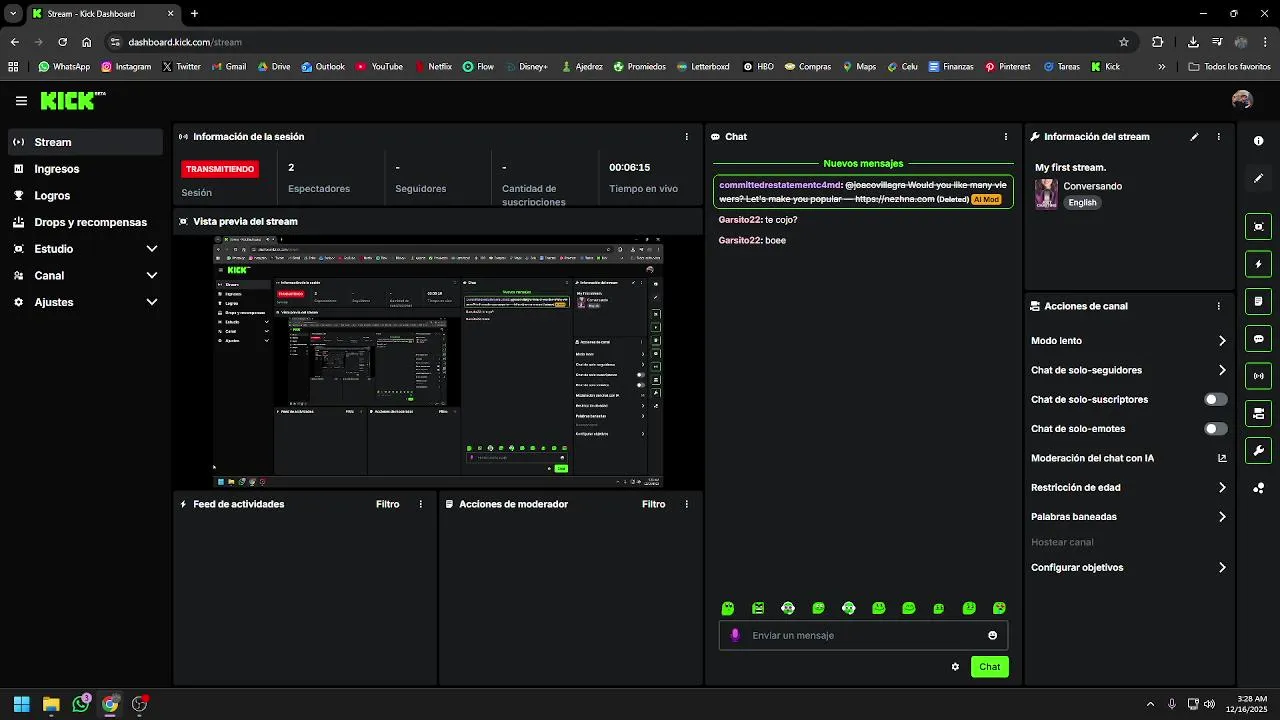This screenshot has height=720, width=1280.
Task: Click the purple microphone icon in message box
Action: coord(735,635)
